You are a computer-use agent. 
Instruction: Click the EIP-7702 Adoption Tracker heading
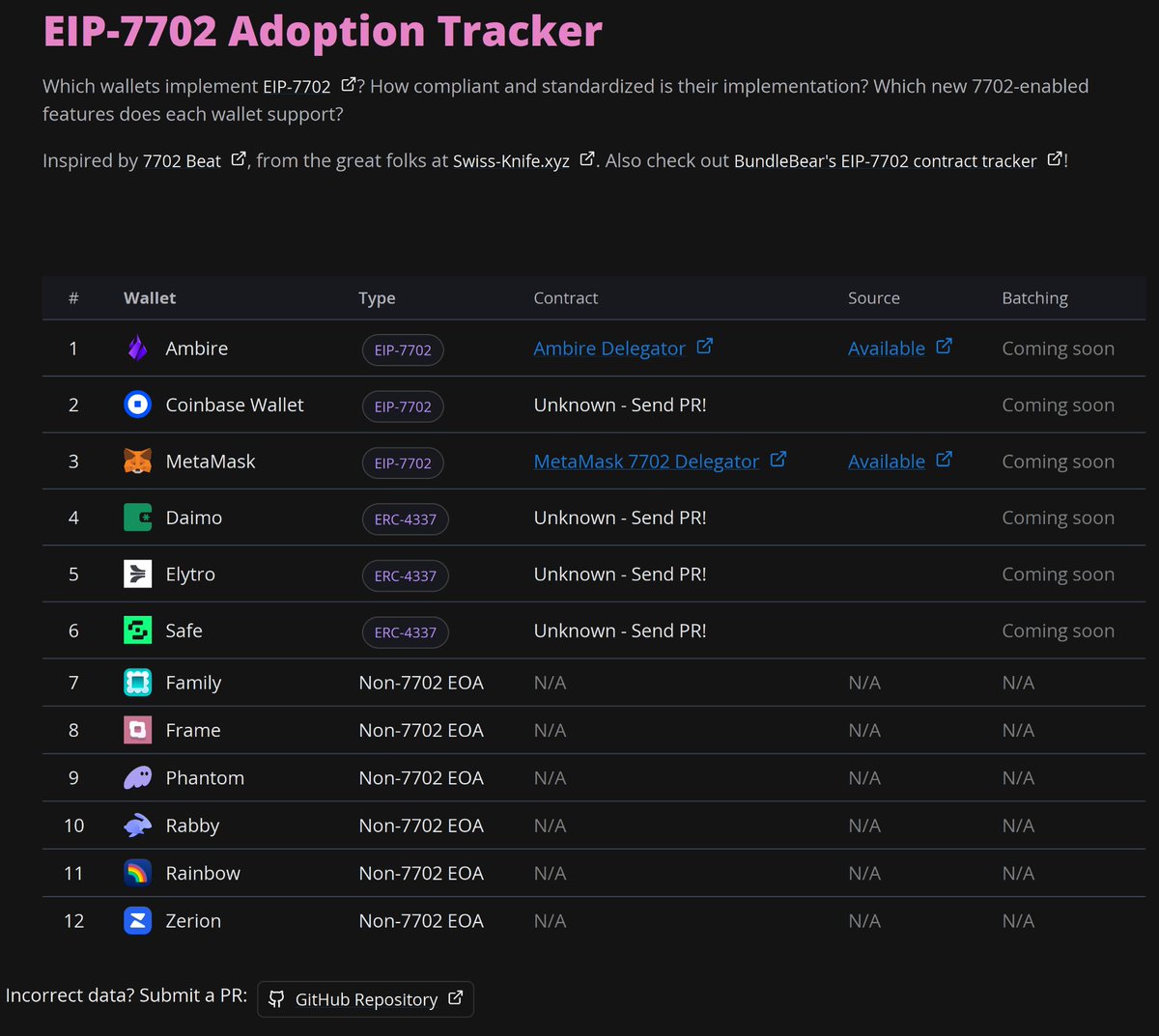tap(323, 31)
